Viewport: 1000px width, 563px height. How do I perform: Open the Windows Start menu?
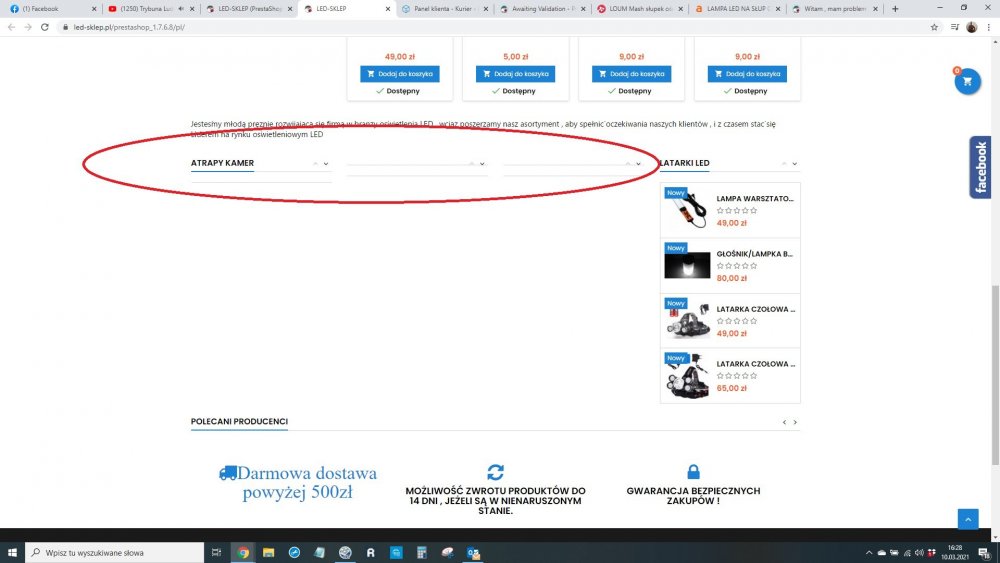point(12,552)
